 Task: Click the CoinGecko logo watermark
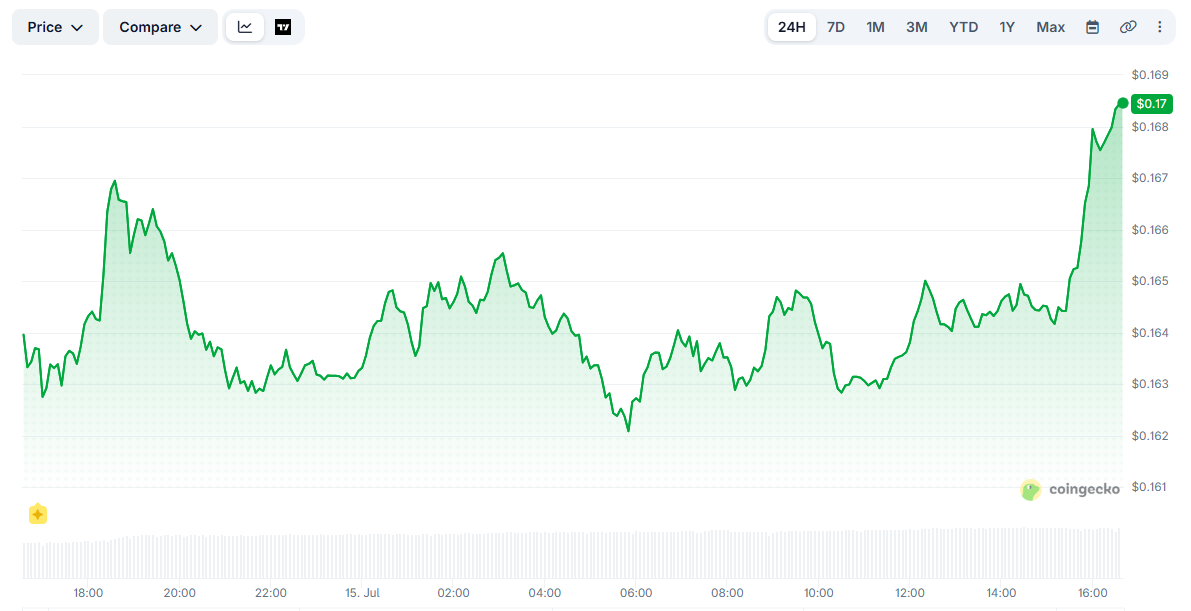tap(1070, 490)
